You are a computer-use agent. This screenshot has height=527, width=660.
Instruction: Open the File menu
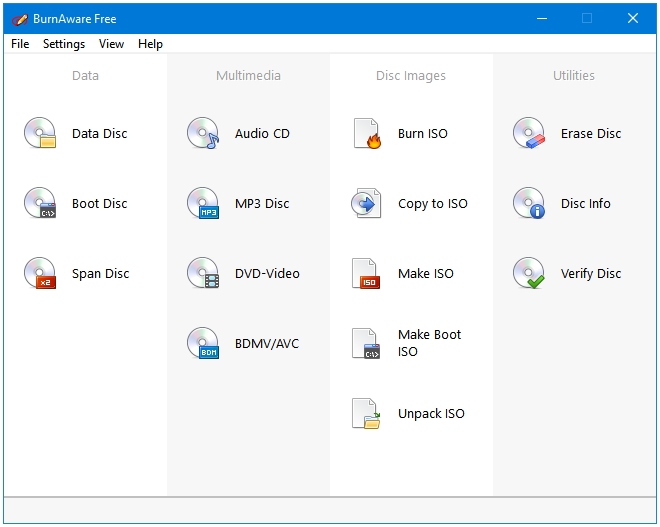click(20, 44)
